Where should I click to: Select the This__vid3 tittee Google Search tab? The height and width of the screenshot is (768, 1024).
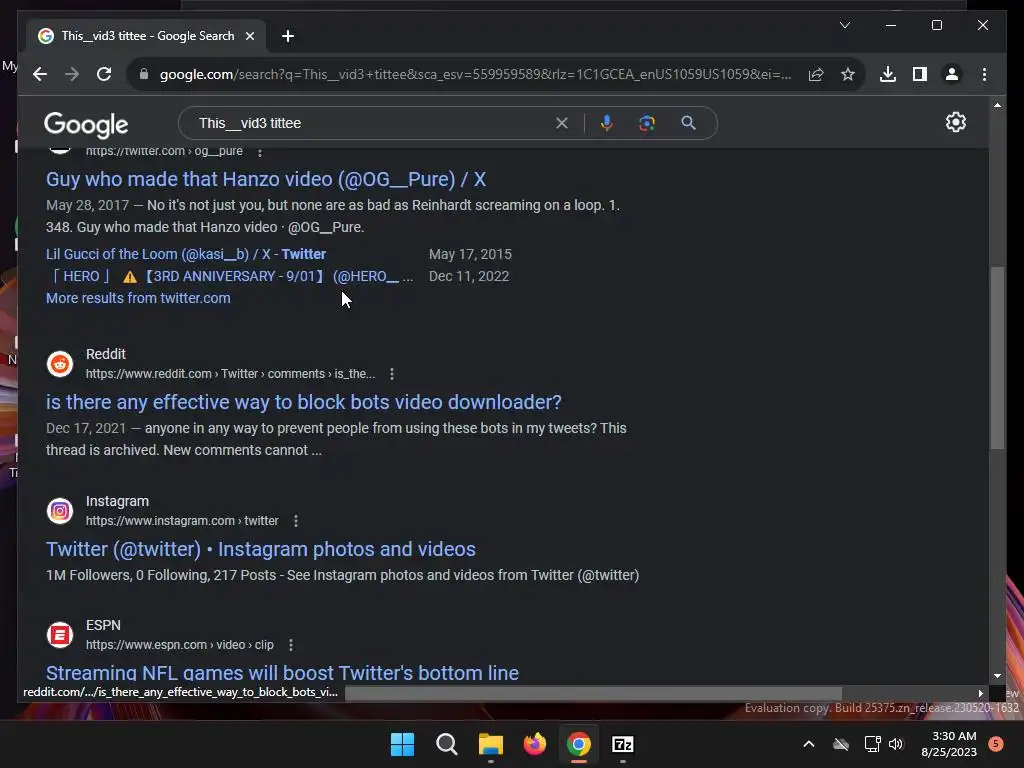(x=147, y=36)
